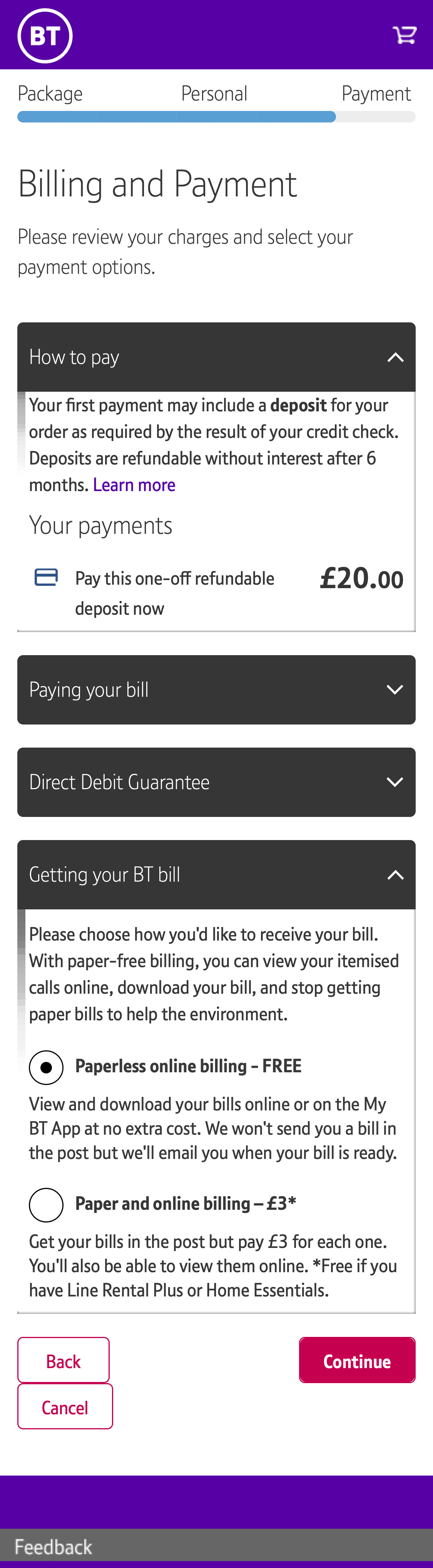Select Paper and online billing - £3
The image size is (433, 1568).
[x=46, y=1205]
